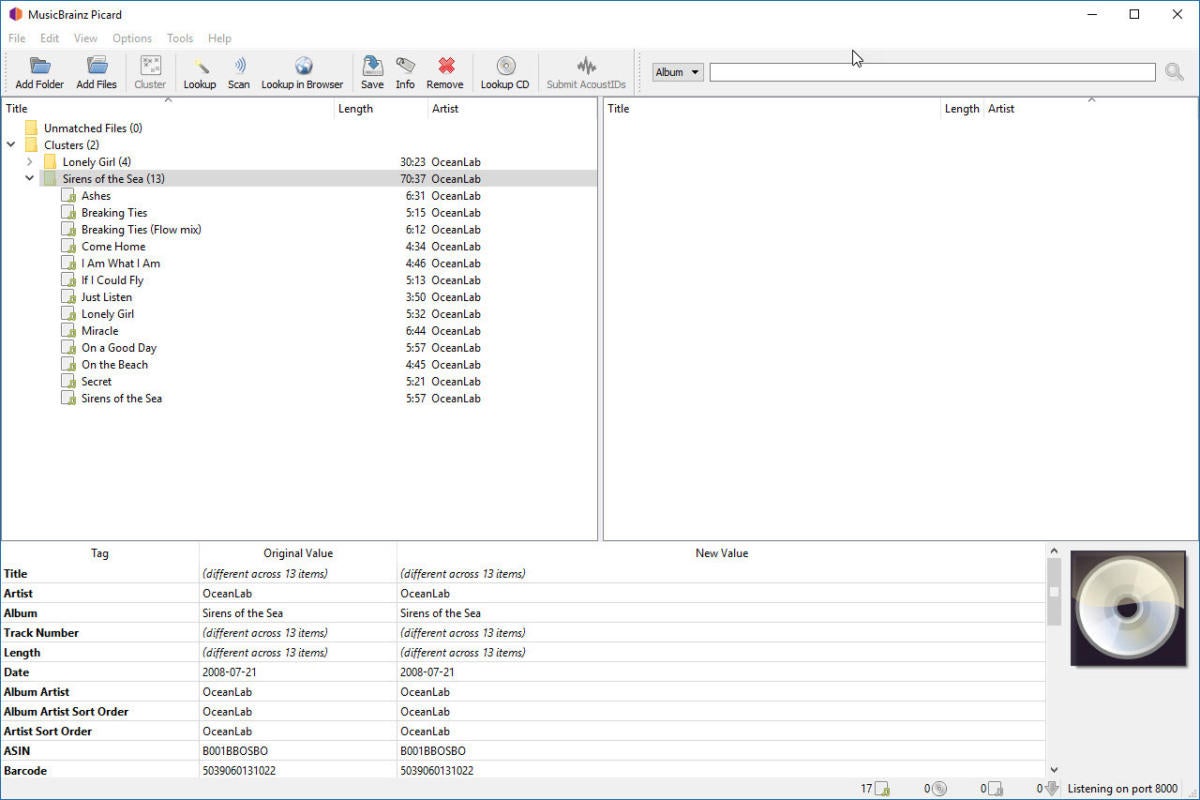Click the cover art disc thumbnail
Image resolution: width=1200 pixels, height=800 pixels.
pos(1128,608)
